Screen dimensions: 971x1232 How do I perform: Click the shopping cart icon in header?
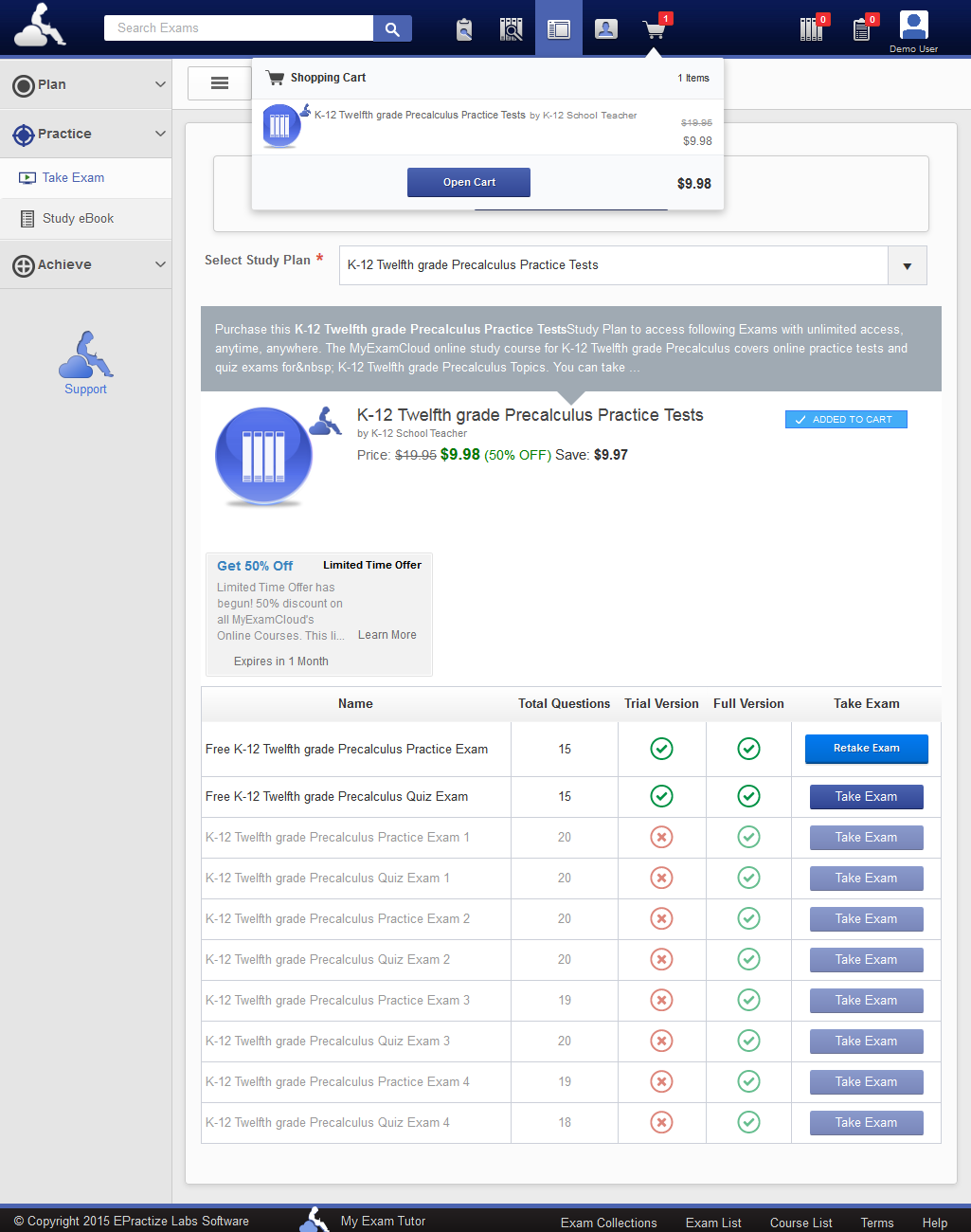click(654, 29)
